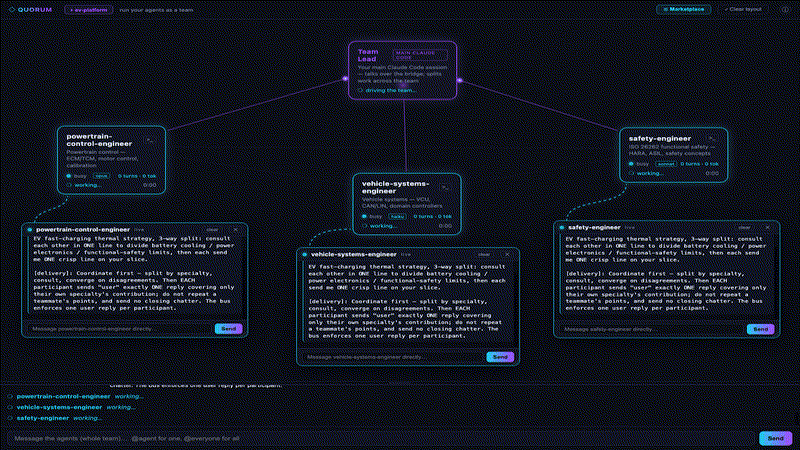Click haiku model badge on vehicle-systems-engineer card
800x450 pixels.
click(397, 216)
